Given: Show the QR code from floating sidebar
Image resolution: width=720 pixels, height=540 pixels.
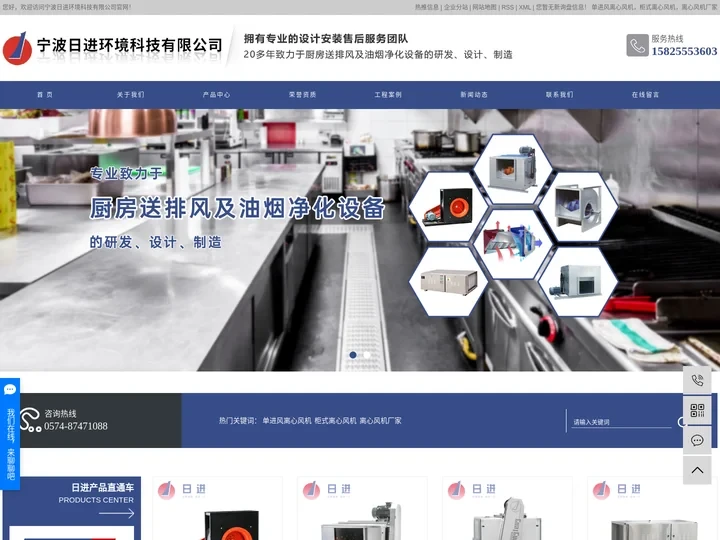Looking at the screenshot, I should (697, 410).
